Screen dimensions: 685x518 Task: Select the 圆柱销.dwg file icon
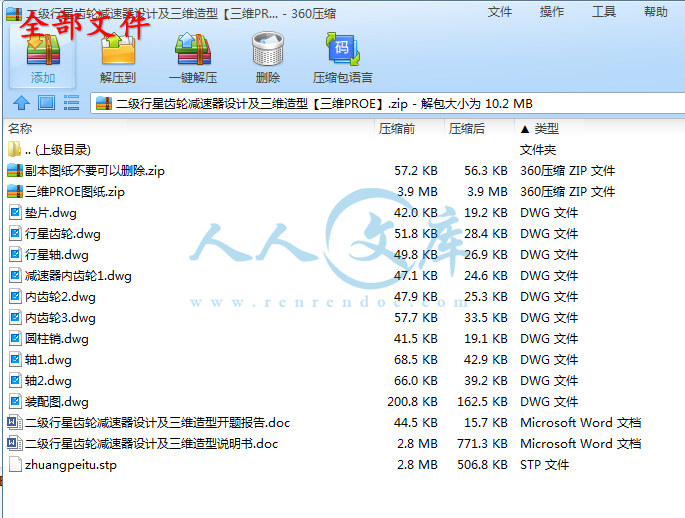pyautogui.click(x=15, y=338)
